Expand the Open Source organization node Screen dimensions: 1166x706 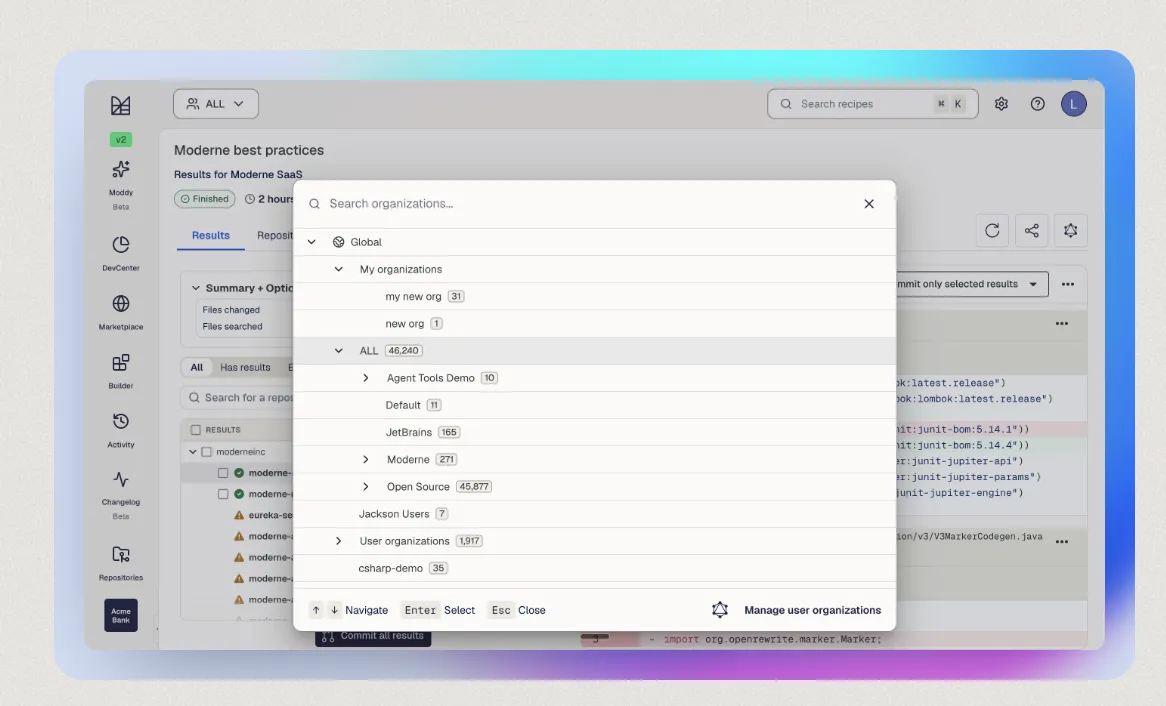tap(365, 487)
